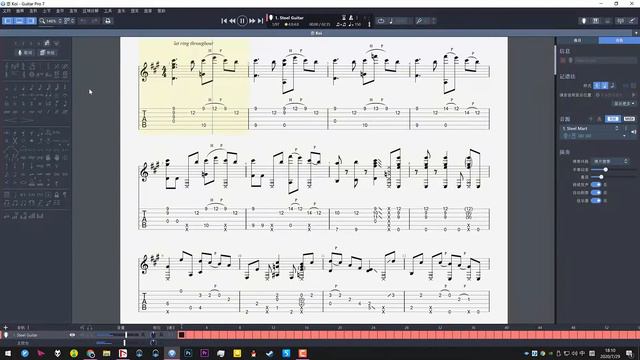This screenshot has width=640, height=360.
Task: Click the zoom magnifier icon
Action: click(42, 21)
